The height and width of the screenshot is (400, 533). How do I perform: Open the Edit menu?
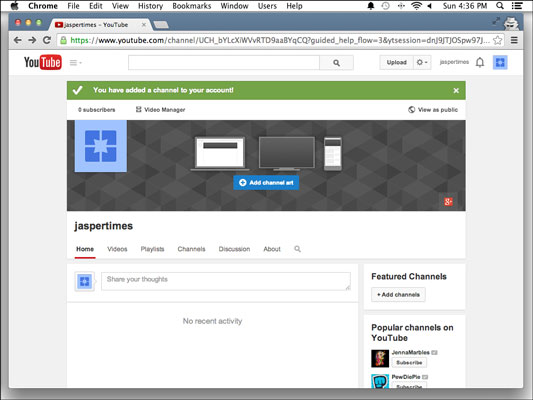click(x=96, y=6)
